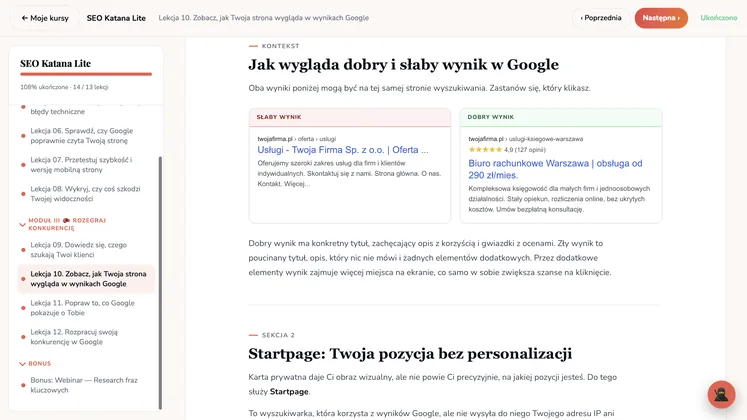
Task: Open the ninja chat widget icon
Action: (721, 394)
